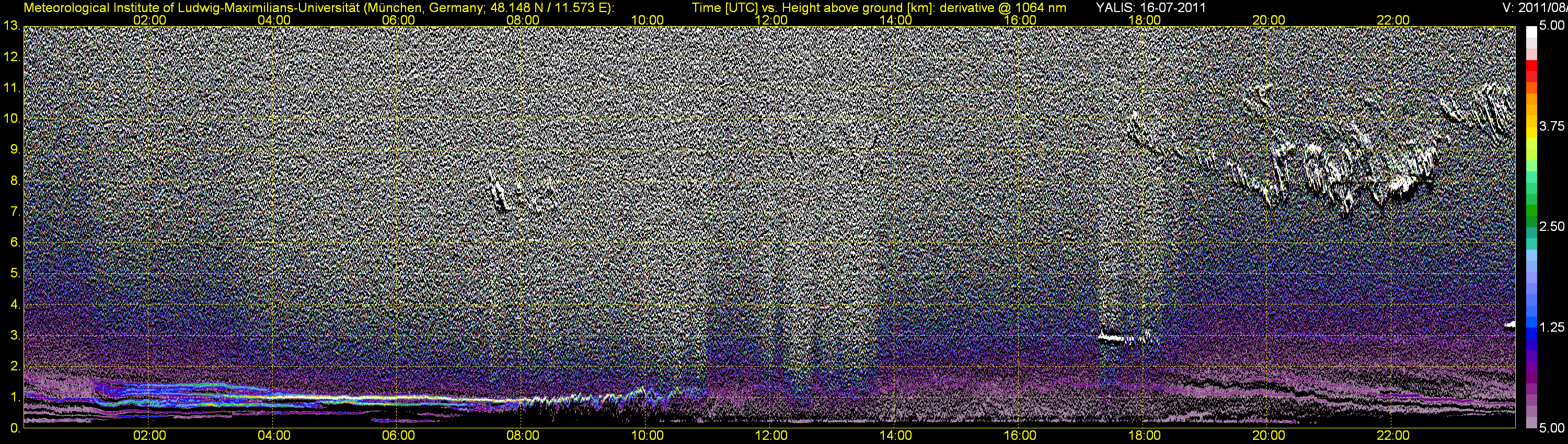Click the 16:00 label on the bottom time axis
This screenshot has height=444, width=1568.
coord(1020,436)
